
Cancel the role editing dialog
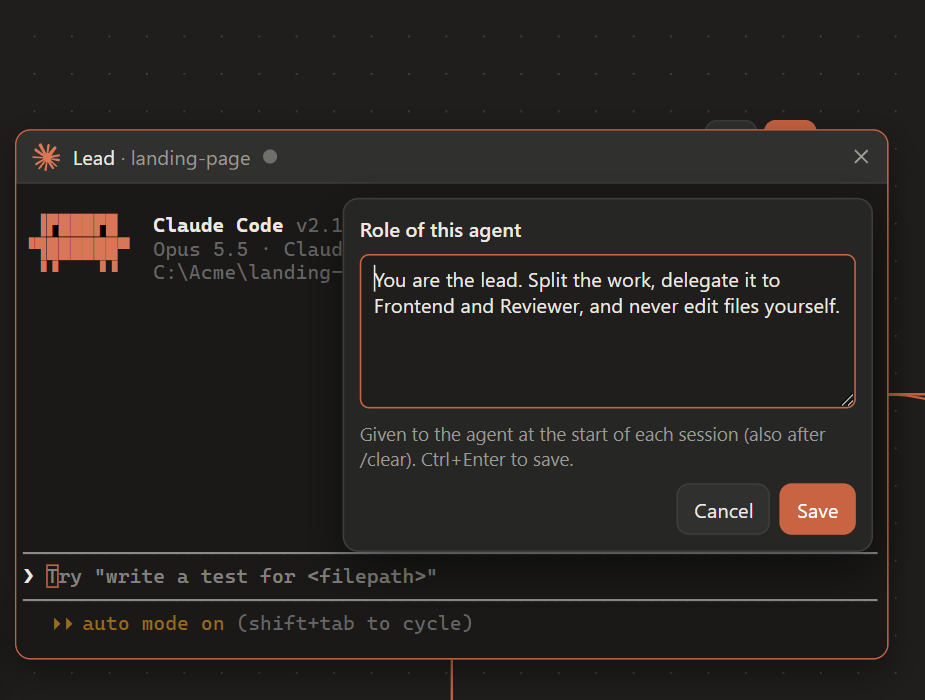pyautogui.click(x=723, y=510)
